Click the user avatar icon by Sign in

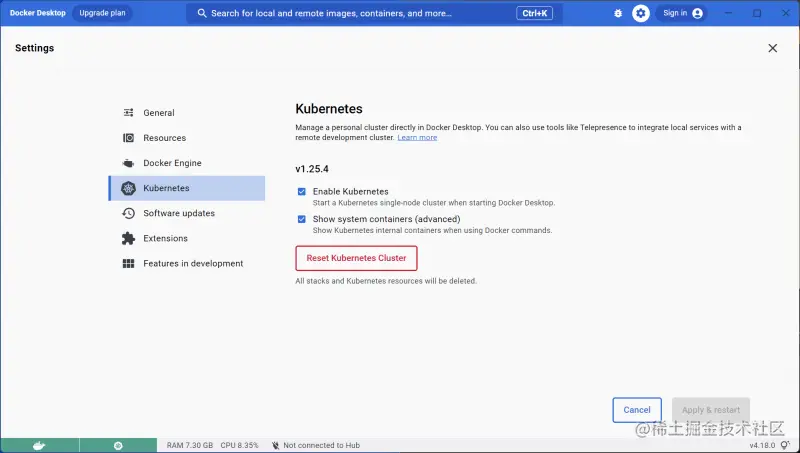click(697, 13)
